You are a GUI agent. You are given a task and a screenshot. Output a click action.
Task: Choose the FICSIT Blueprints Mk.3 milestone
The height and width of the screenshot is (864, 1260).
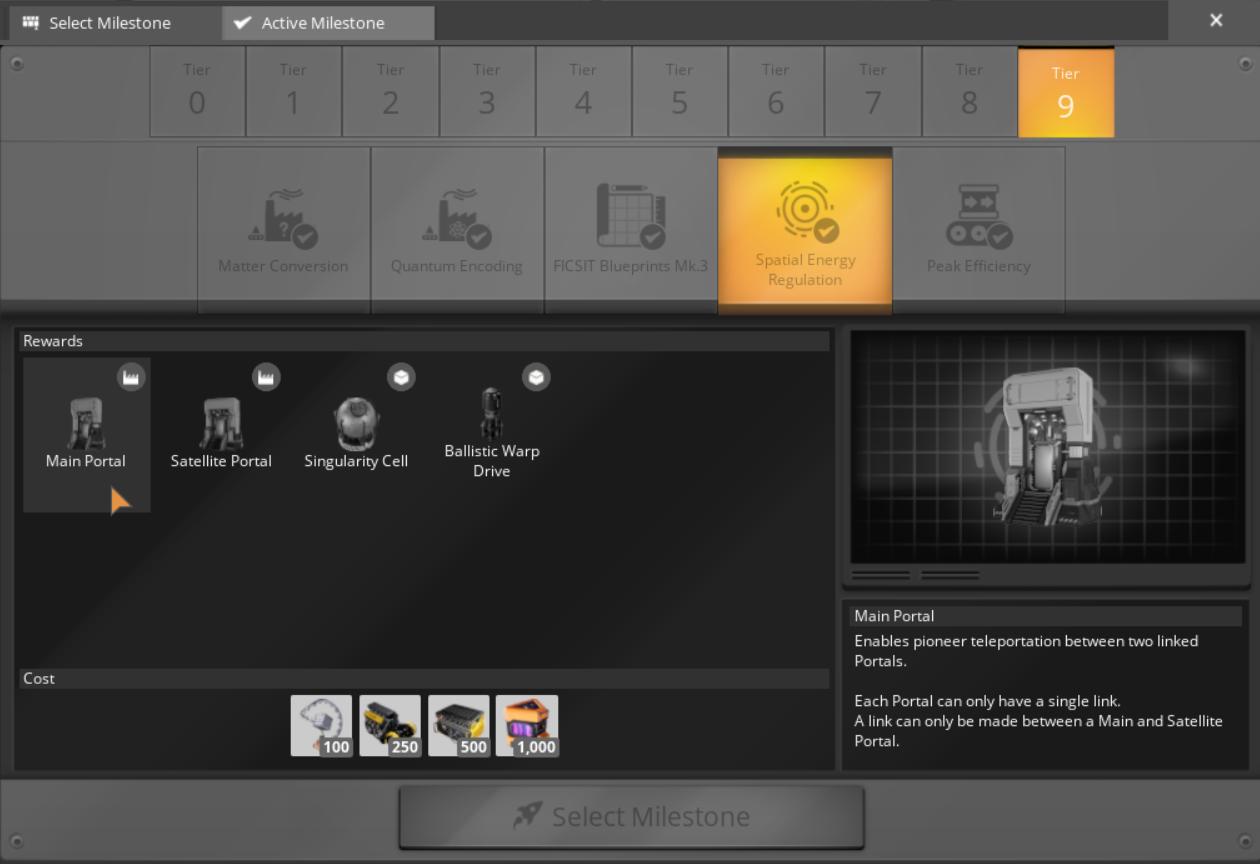(x=631, y=230)
